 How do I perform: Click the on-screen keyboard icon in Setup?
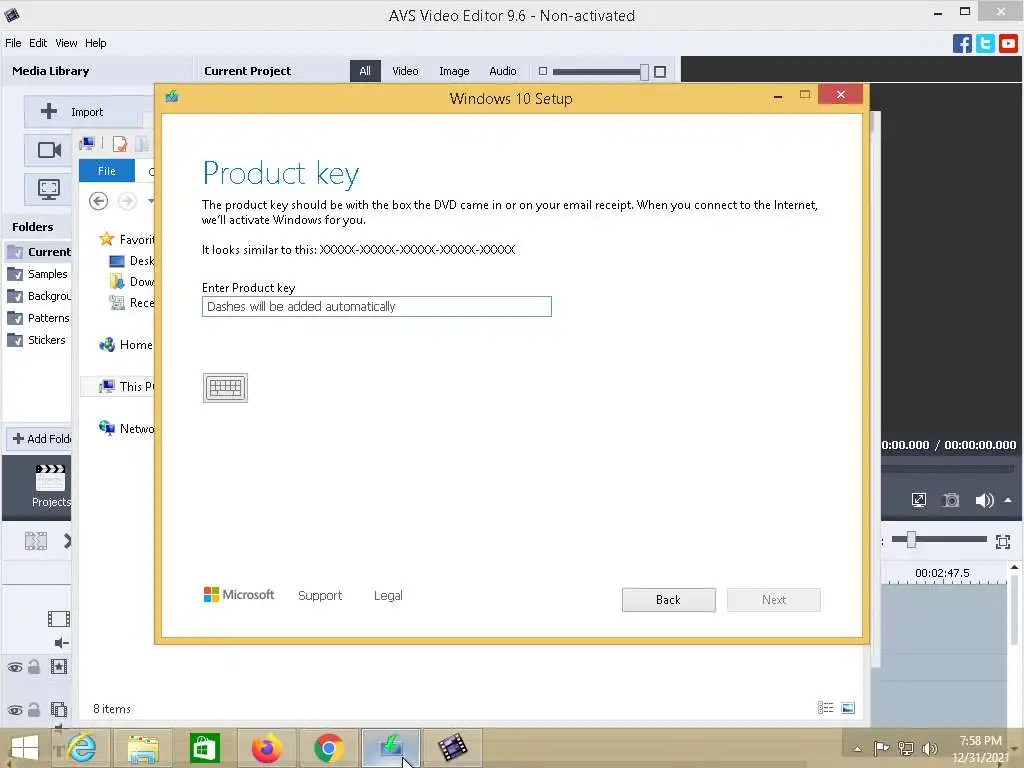(x=225, y=388)
